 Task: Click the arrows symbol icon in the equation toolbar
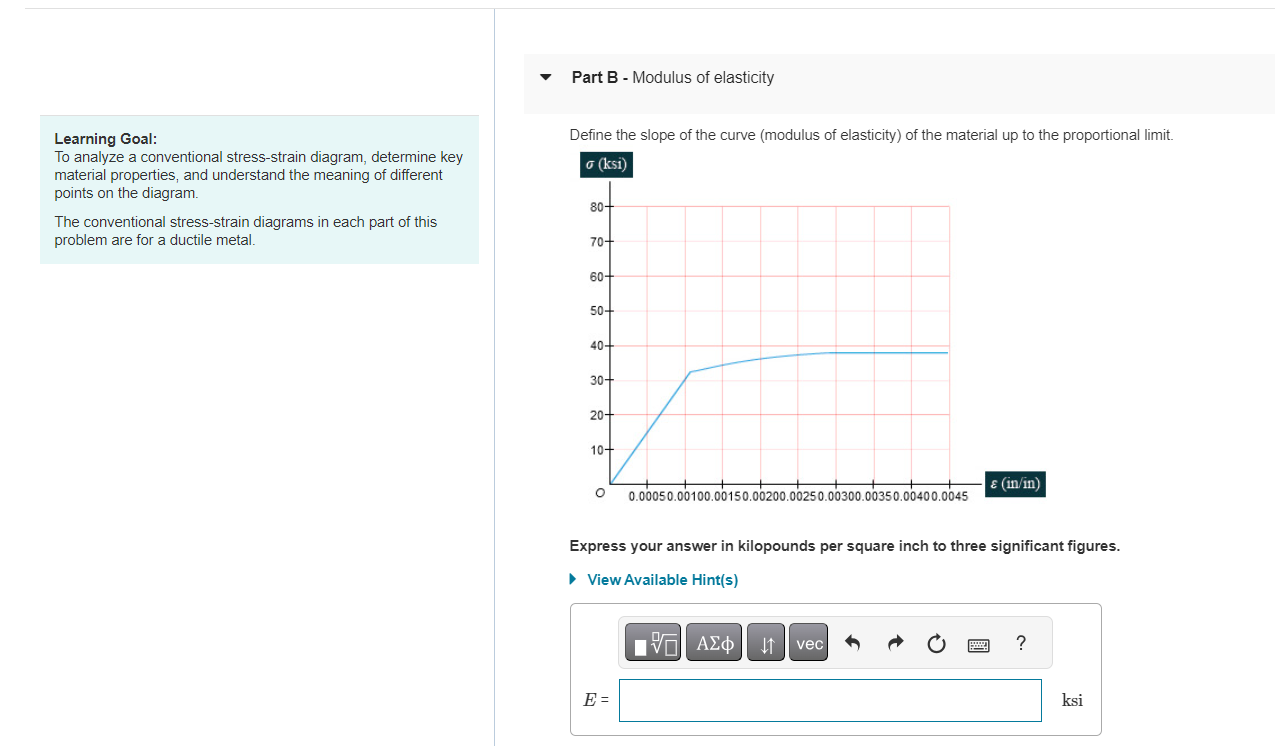click(765, 642)
